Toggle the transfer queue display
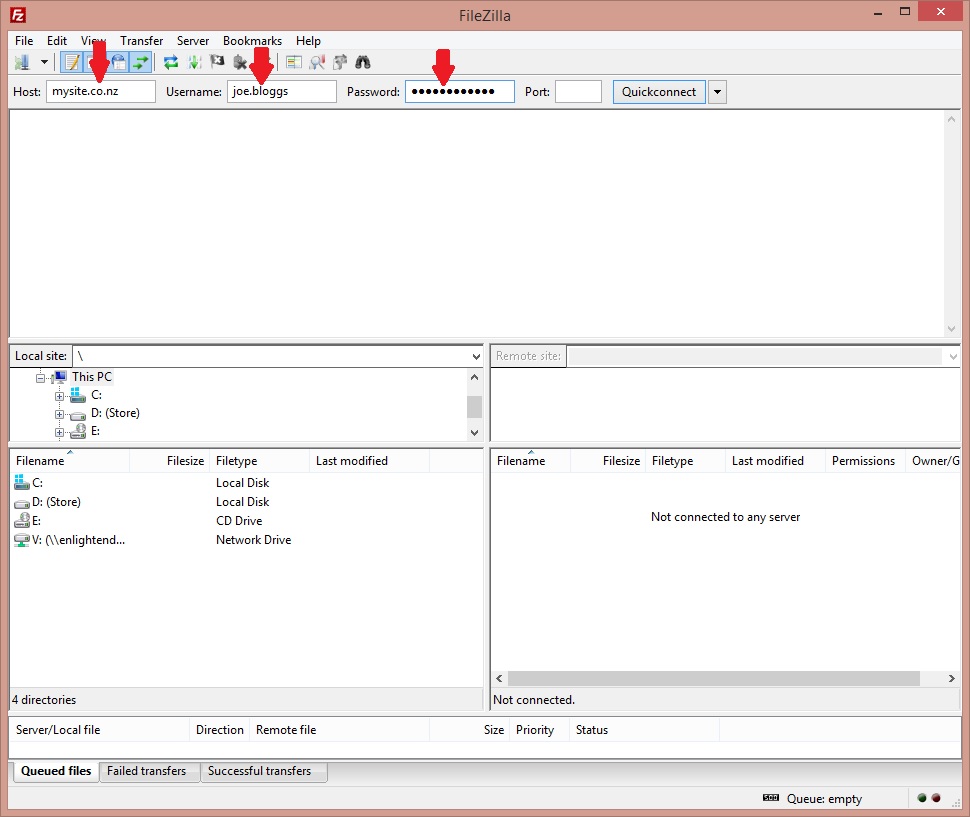Viewport: 970px width, 817px height. click(x=142, y=62)
